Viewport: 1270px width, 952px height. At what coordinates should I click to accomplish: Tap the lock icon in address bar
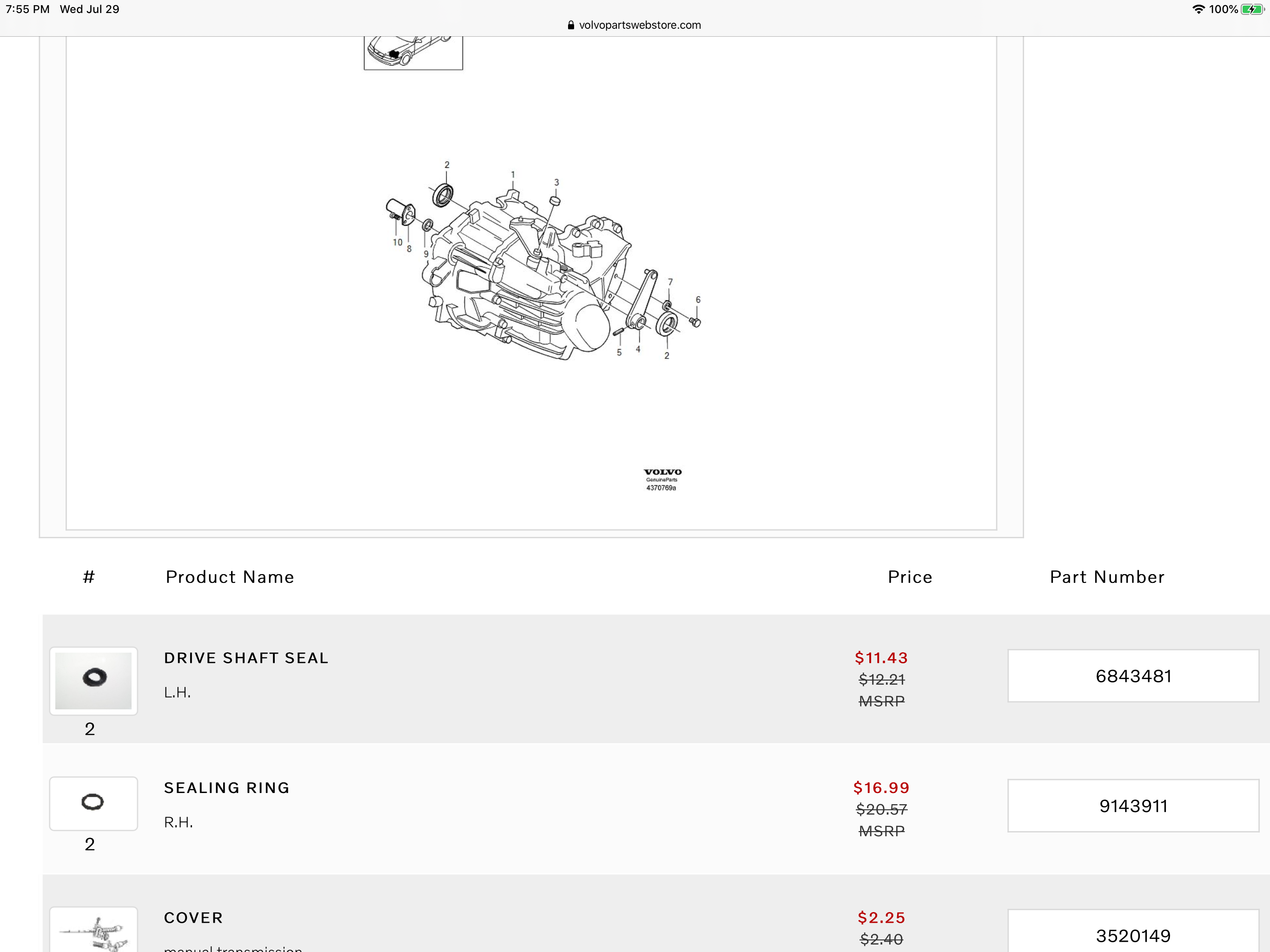coord(571,25)
